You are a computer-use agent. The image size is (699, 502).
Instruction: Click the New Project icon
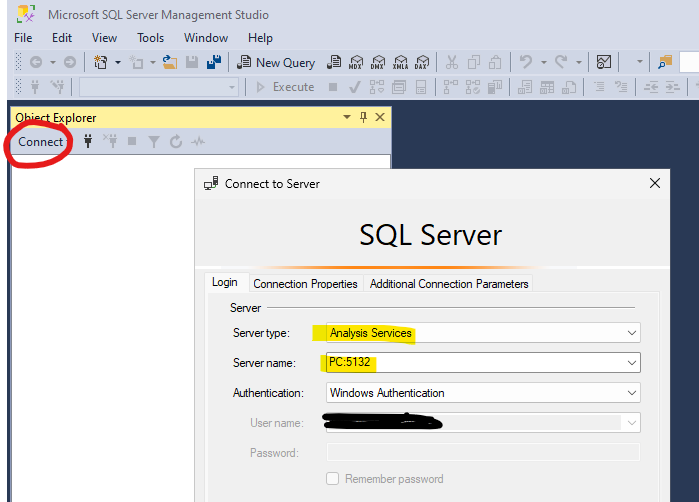pos(101,62)
